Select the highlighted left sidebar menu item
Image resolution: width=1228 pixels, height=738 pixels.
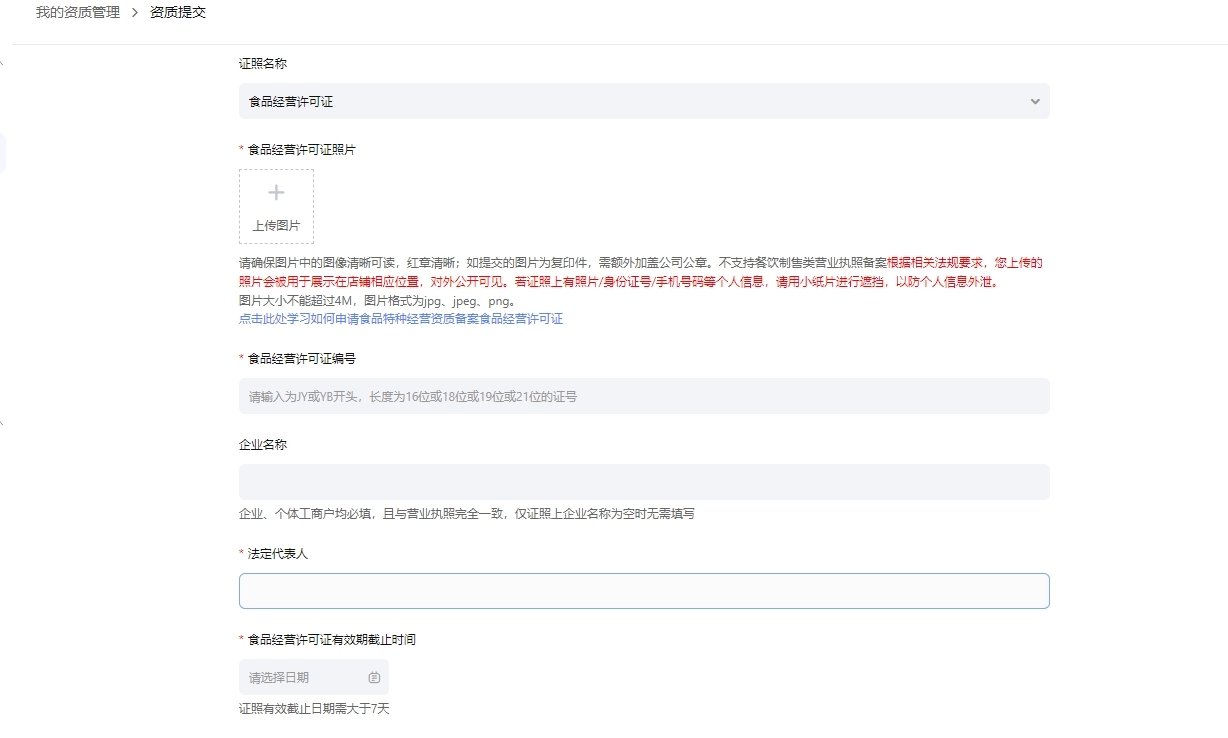(x=3, y=153)
